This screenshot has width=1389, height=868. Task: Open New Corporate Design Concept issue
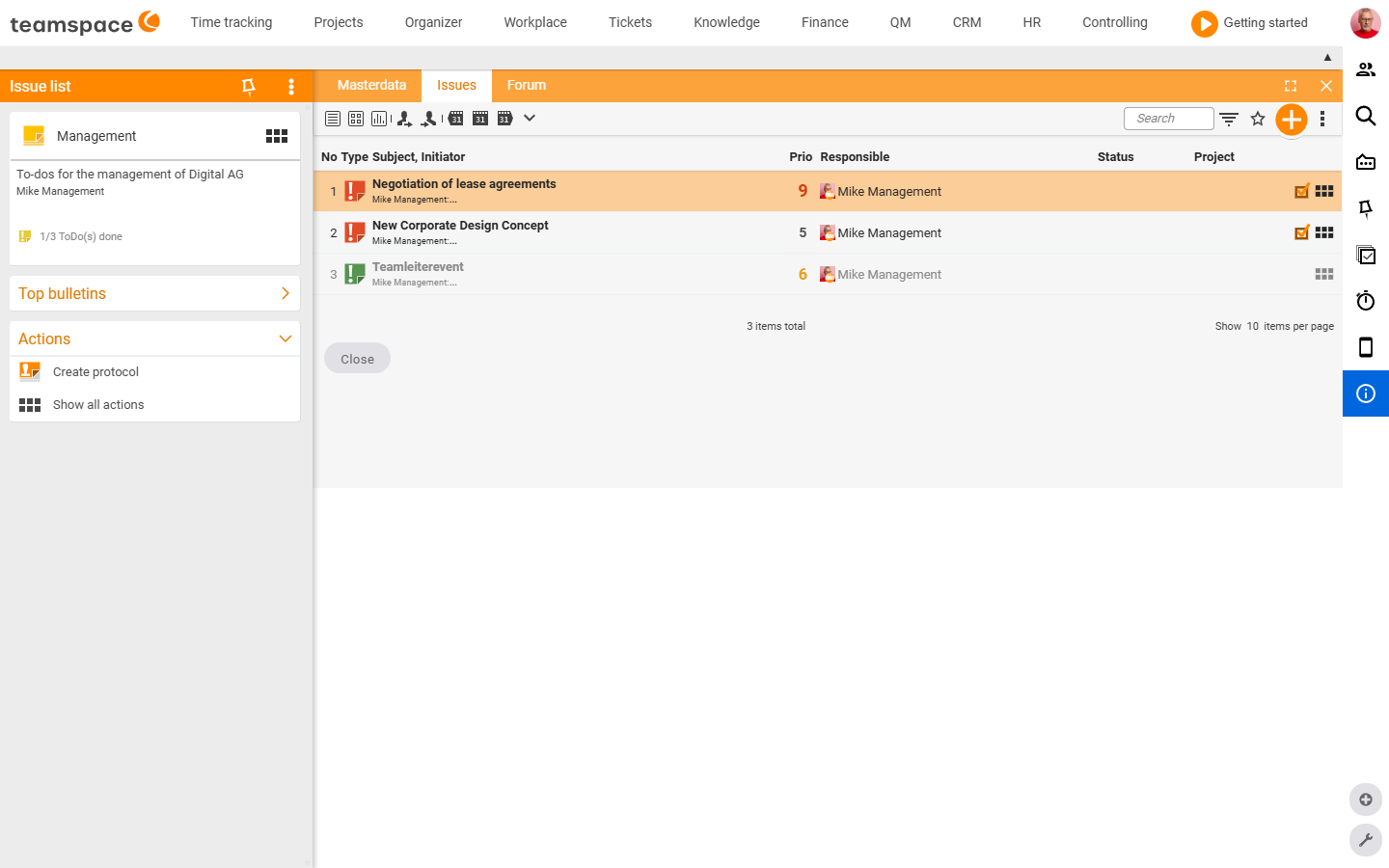pos(460,225)
